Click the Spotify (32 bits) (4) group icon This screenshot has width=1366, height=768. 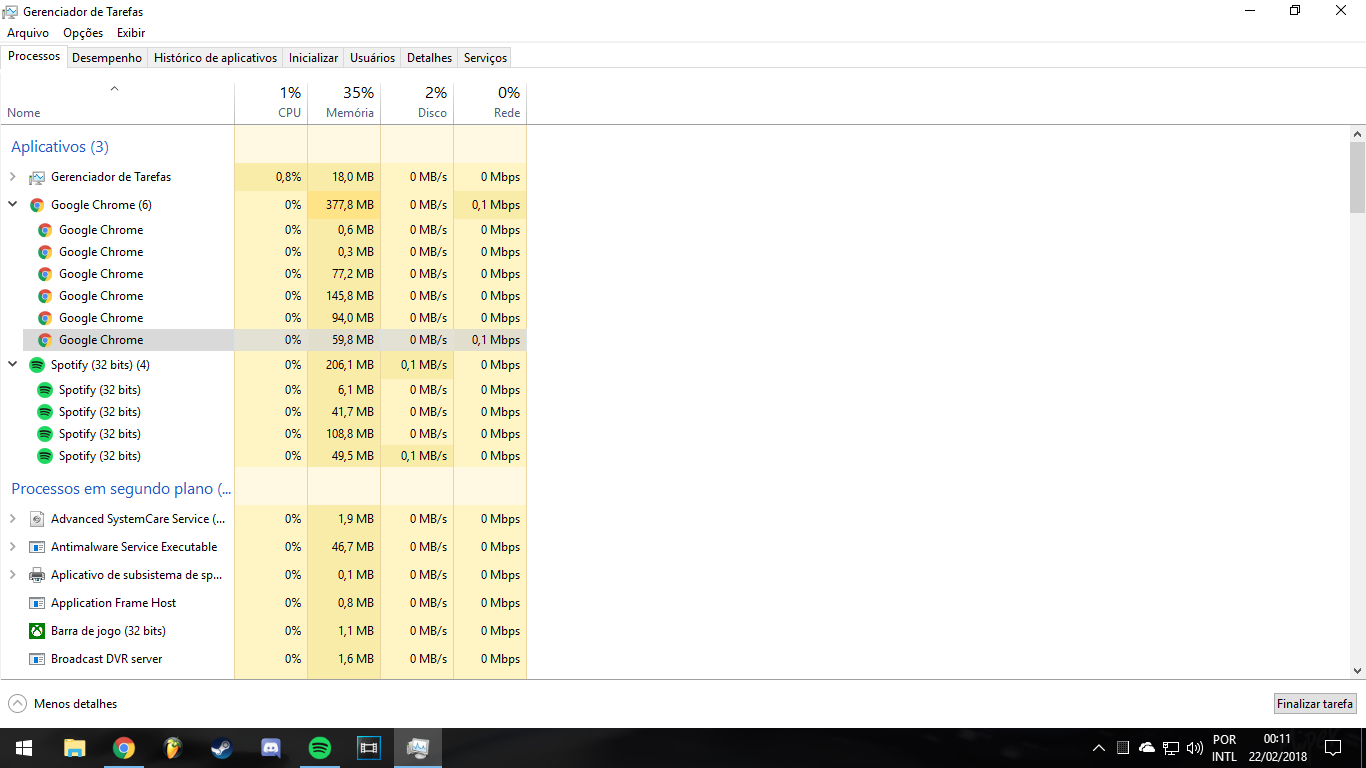(37, 365)
